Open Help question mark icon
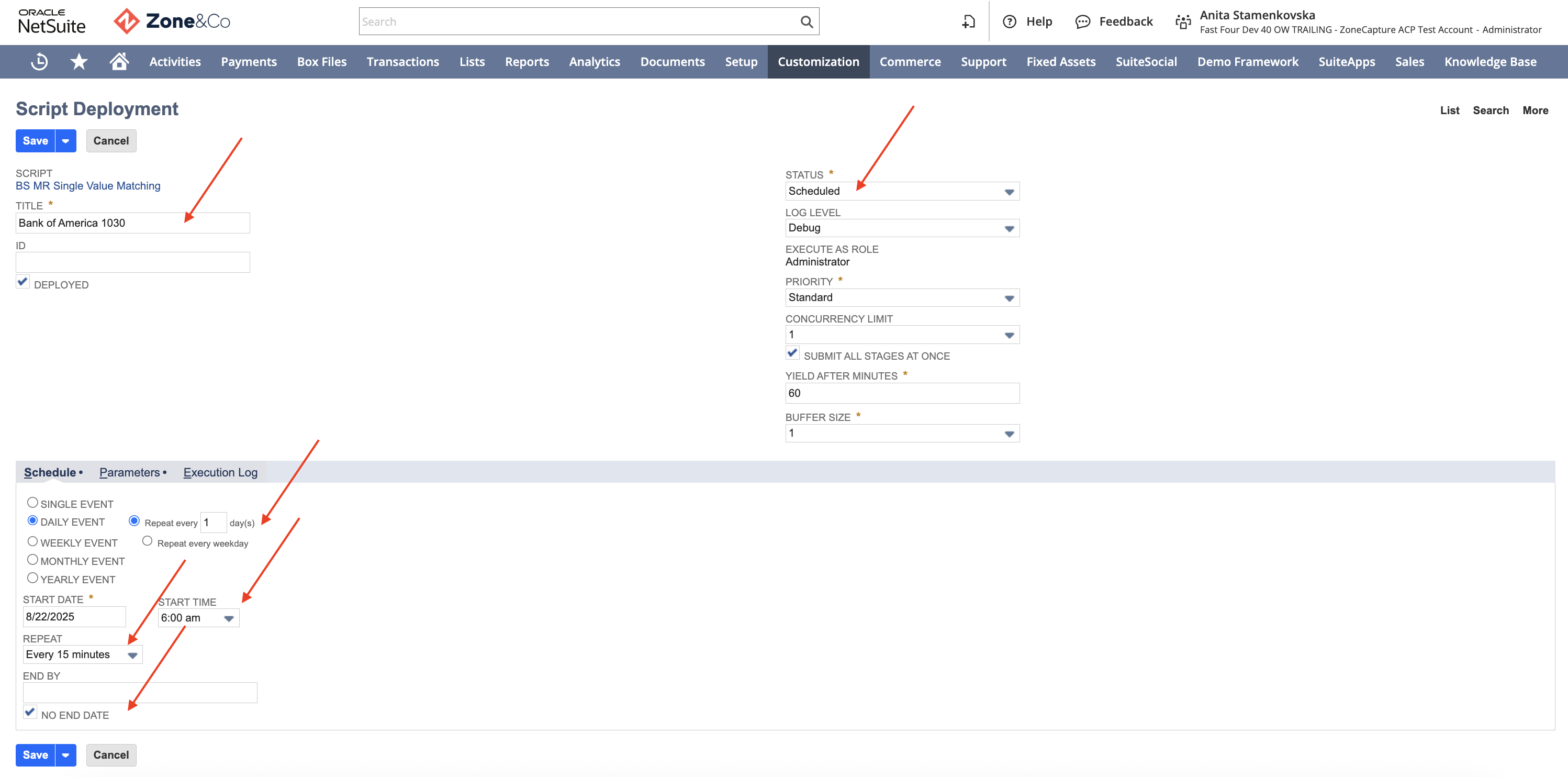Image resolution: width=1568 pixels, height=777 pixels. (x=1009, y=22)
